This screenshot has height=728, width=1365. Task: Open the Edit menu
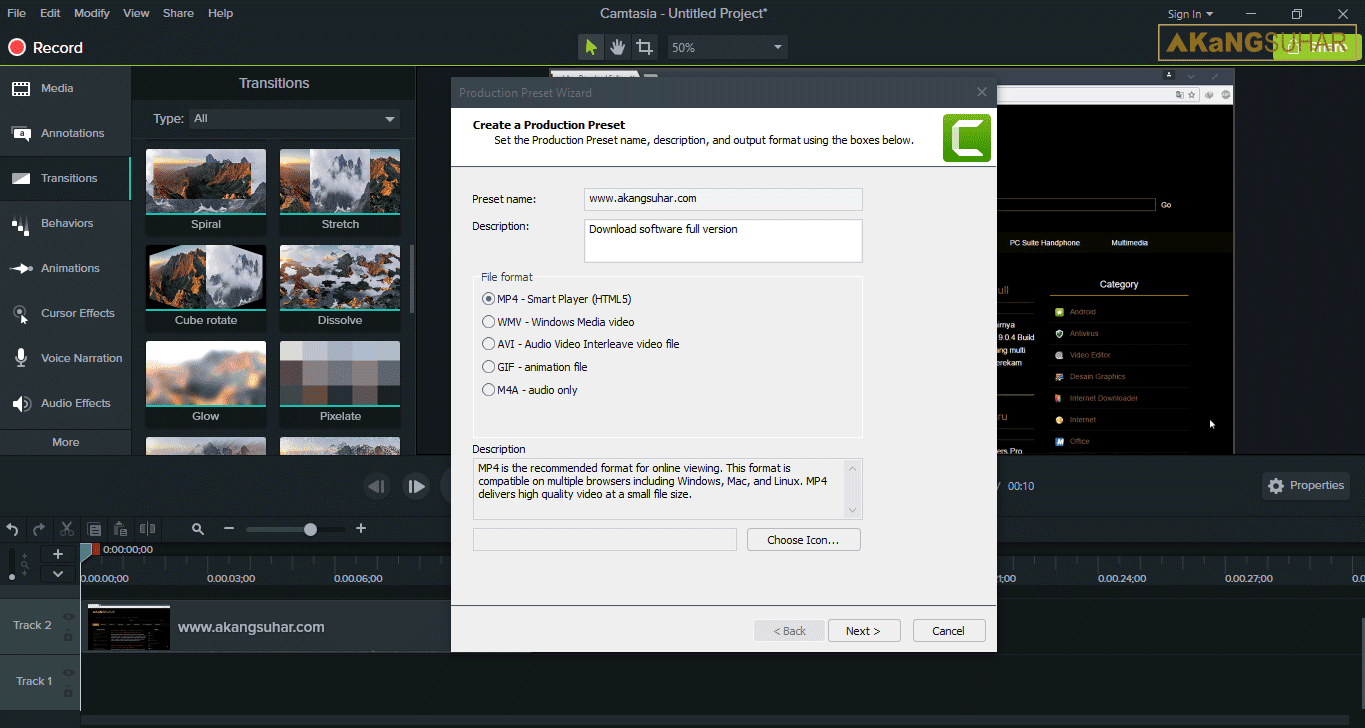coord(50,13)
